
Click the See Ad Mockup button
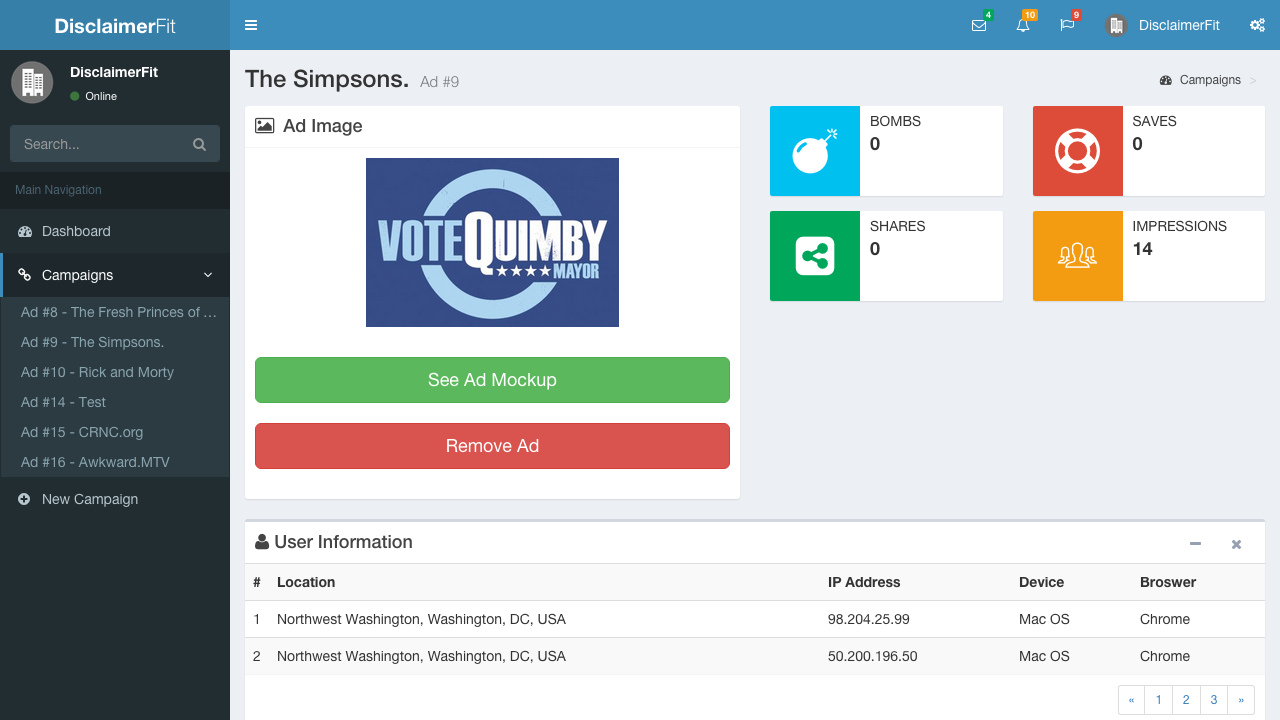coord(492,380)
